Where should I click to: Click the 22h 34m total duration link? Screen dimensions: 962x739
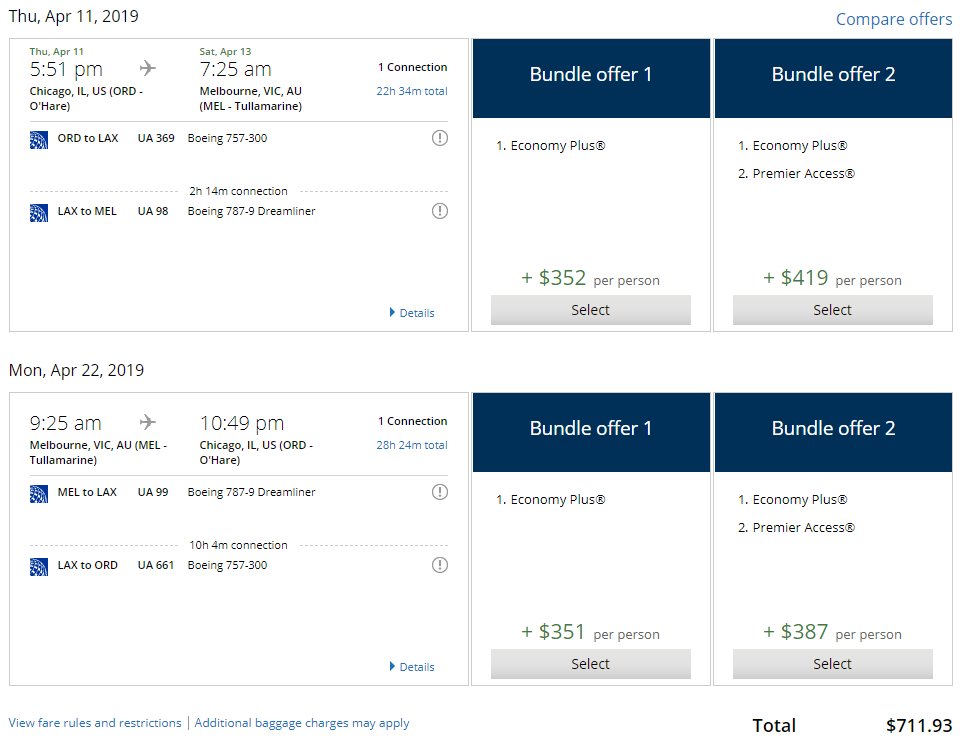[411, 91]
